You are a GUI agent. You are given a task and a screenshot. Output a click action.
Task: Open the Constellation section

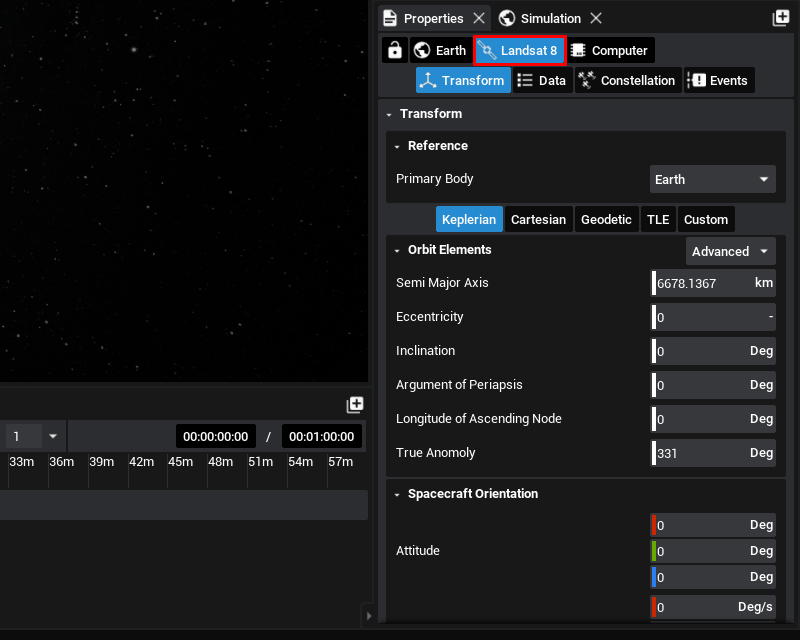[x=629, y=80]
